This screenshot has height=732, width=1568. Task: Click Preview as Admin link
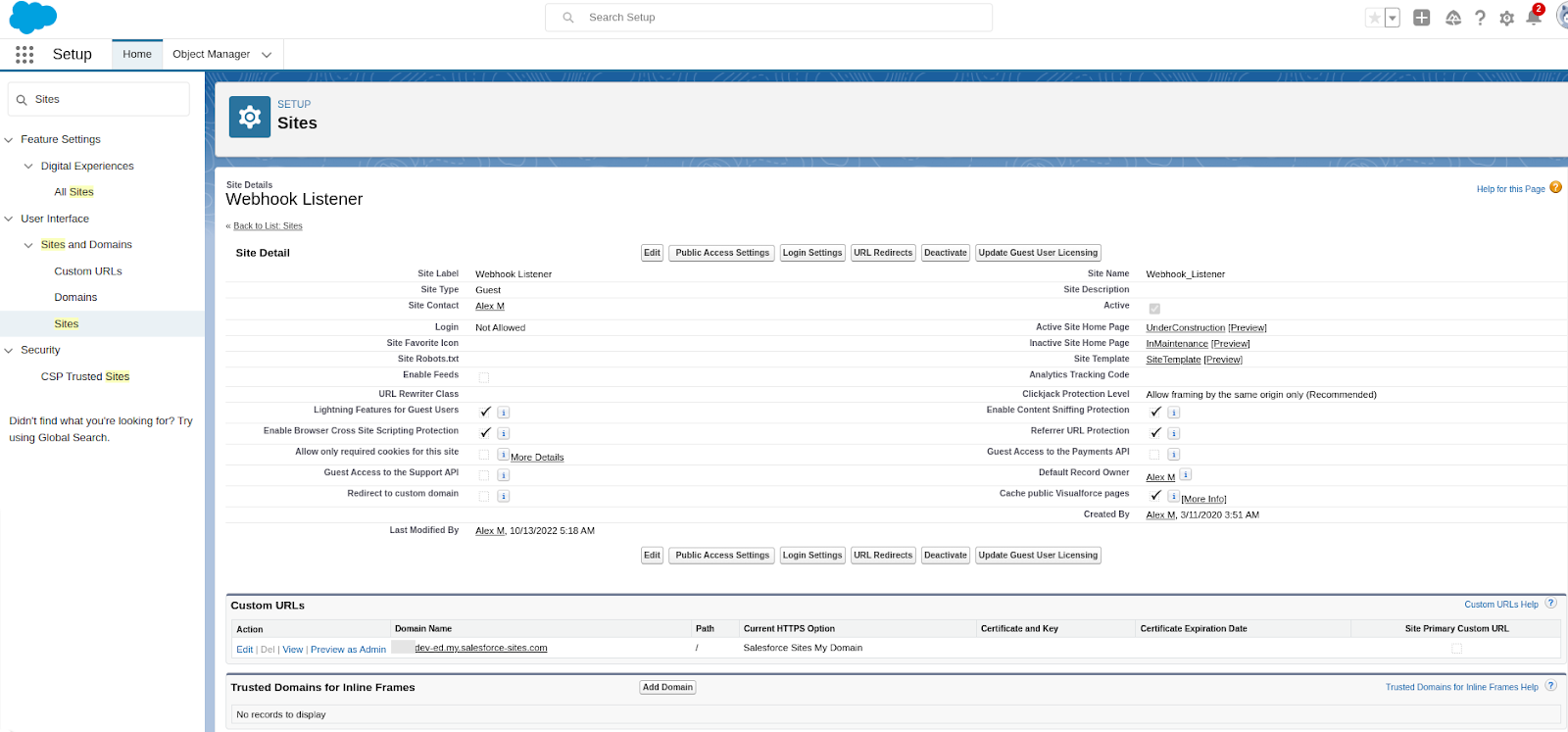click(348, 650)
